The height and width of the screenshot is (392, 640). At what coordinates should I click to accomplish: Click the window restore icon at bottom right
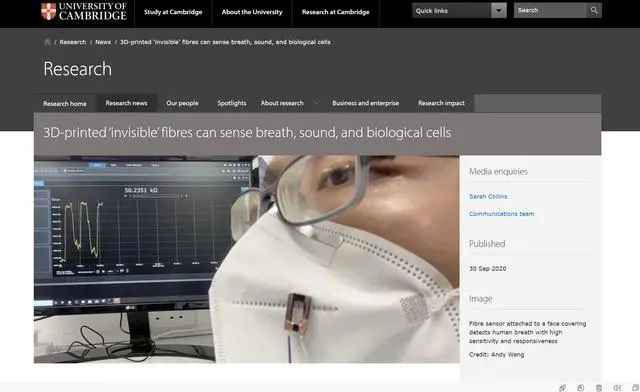(x=636, y=388)
